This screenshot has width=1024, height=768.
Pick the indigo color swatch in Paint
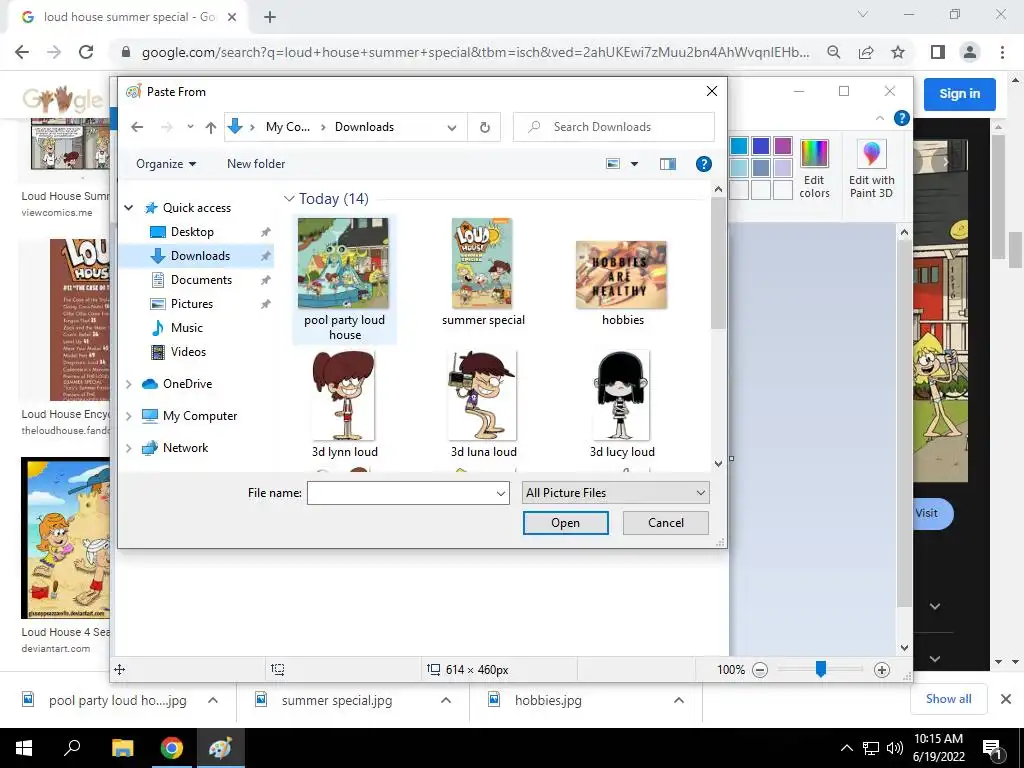tap(761, 146)
